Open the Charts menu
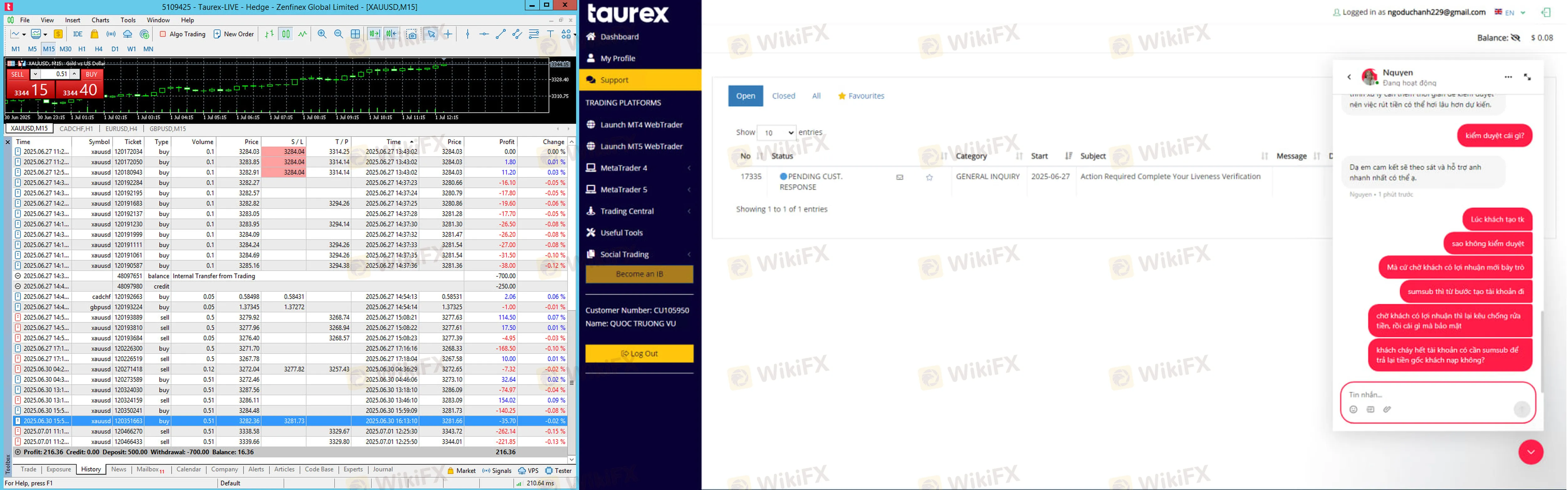 pos(100,20)
